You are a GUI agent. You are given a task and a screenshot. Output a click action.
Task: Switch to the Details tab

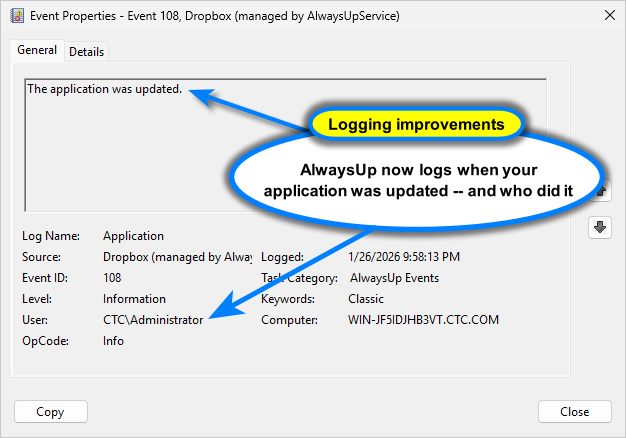(x=87, y=51)
